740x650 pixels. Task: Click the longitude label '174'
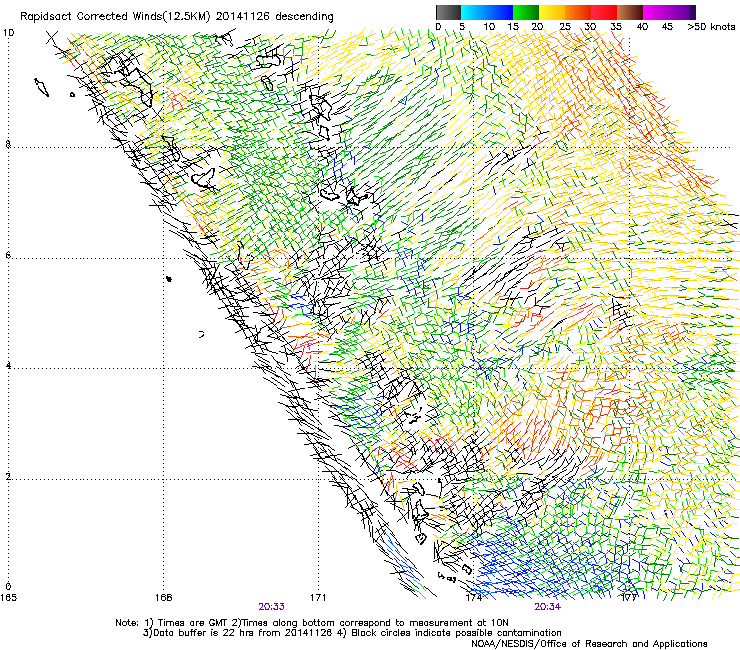[x=473, y=598]
